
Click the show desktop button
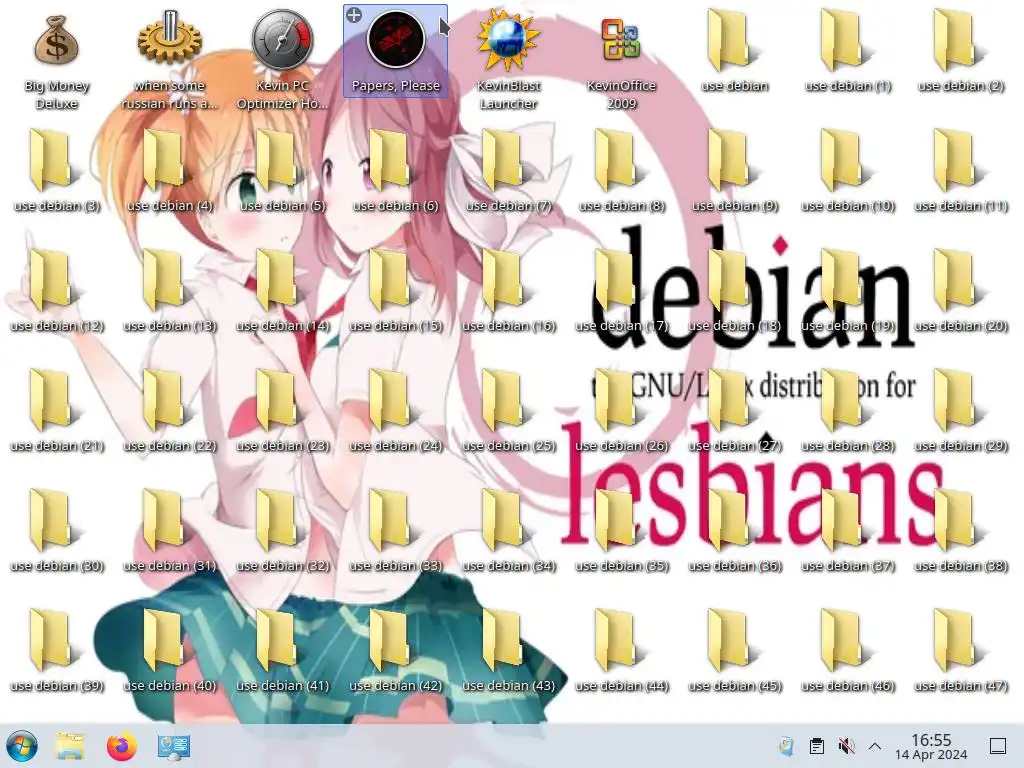(x=998, y=746)
